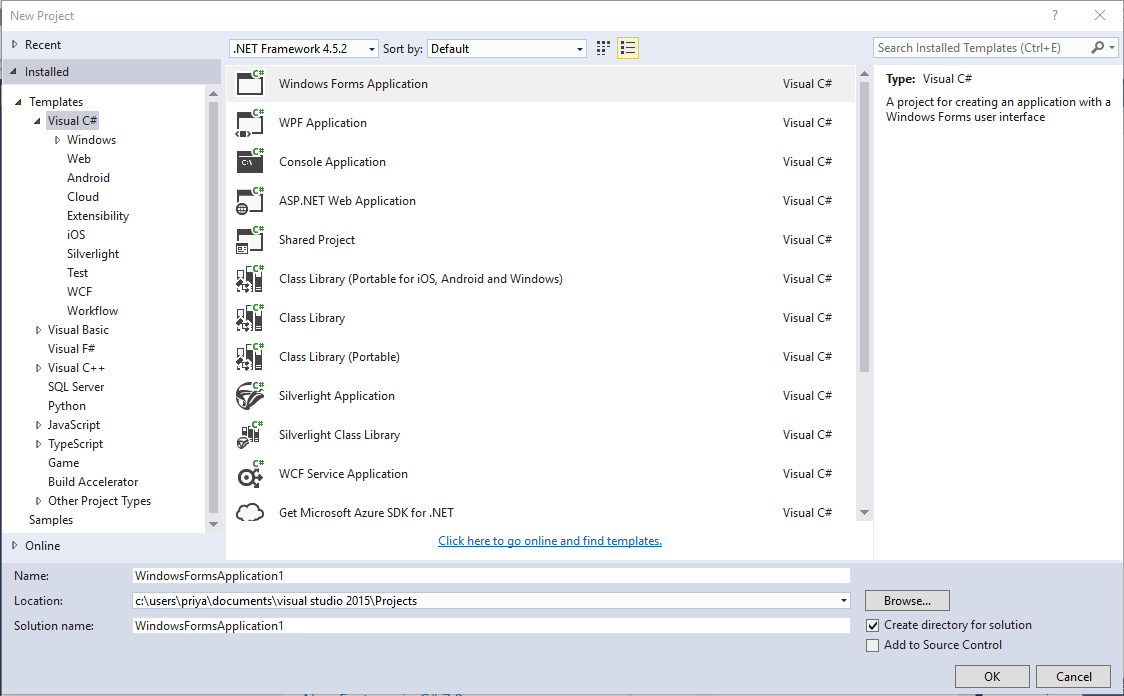Click the tree pane scroll down arrow

[x=213, y=525]
